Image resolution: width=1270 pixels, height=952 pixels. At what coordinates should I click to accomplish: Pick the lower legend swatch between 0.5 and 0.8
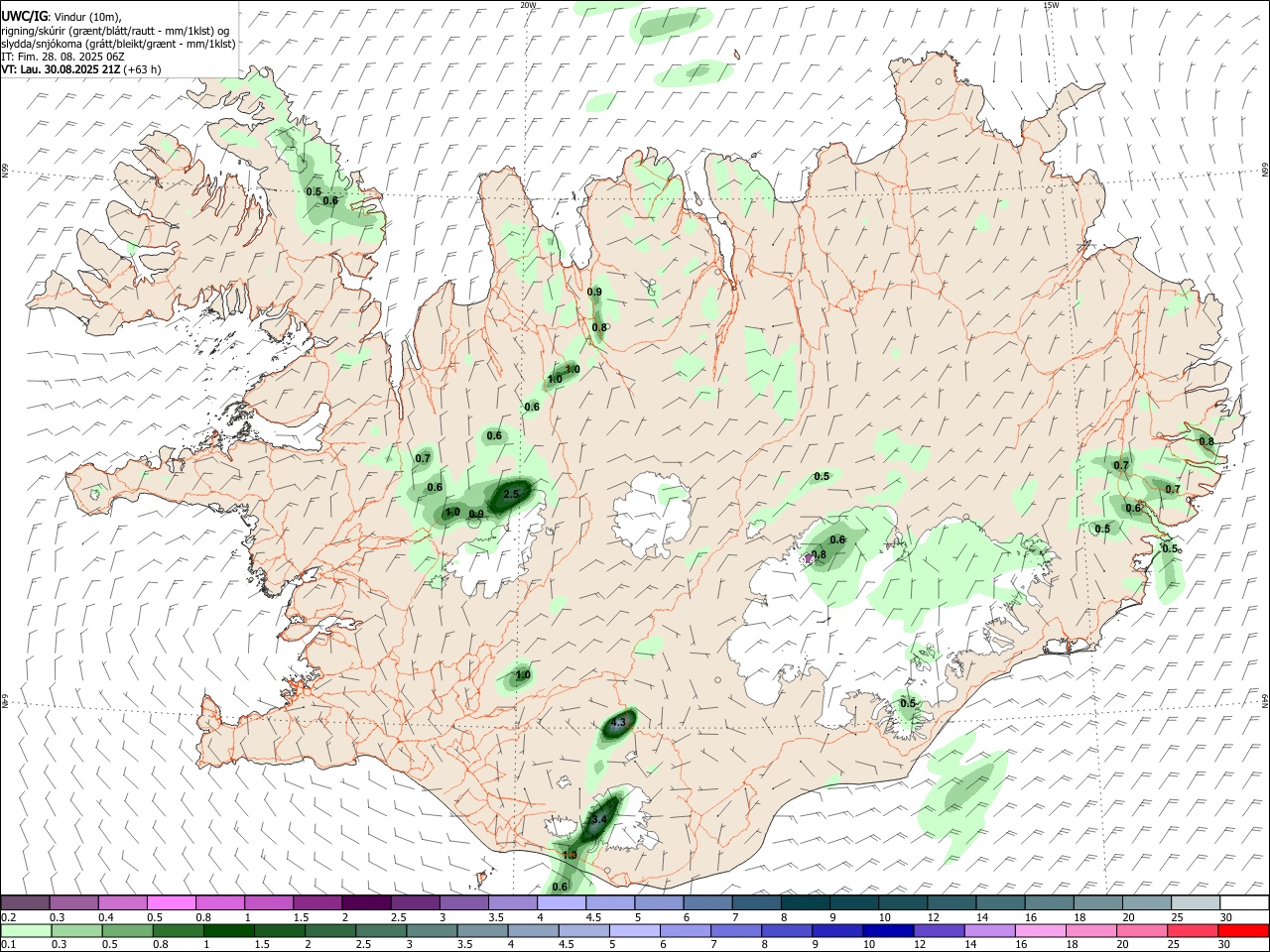127,930
